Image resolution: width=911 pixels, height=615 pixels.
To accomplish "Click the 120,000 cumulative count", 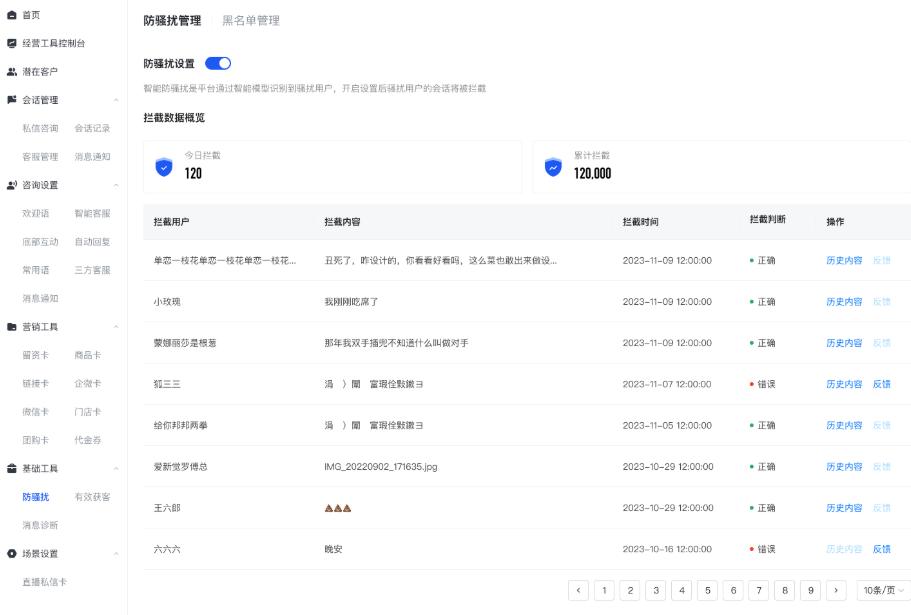I will 592,174.
